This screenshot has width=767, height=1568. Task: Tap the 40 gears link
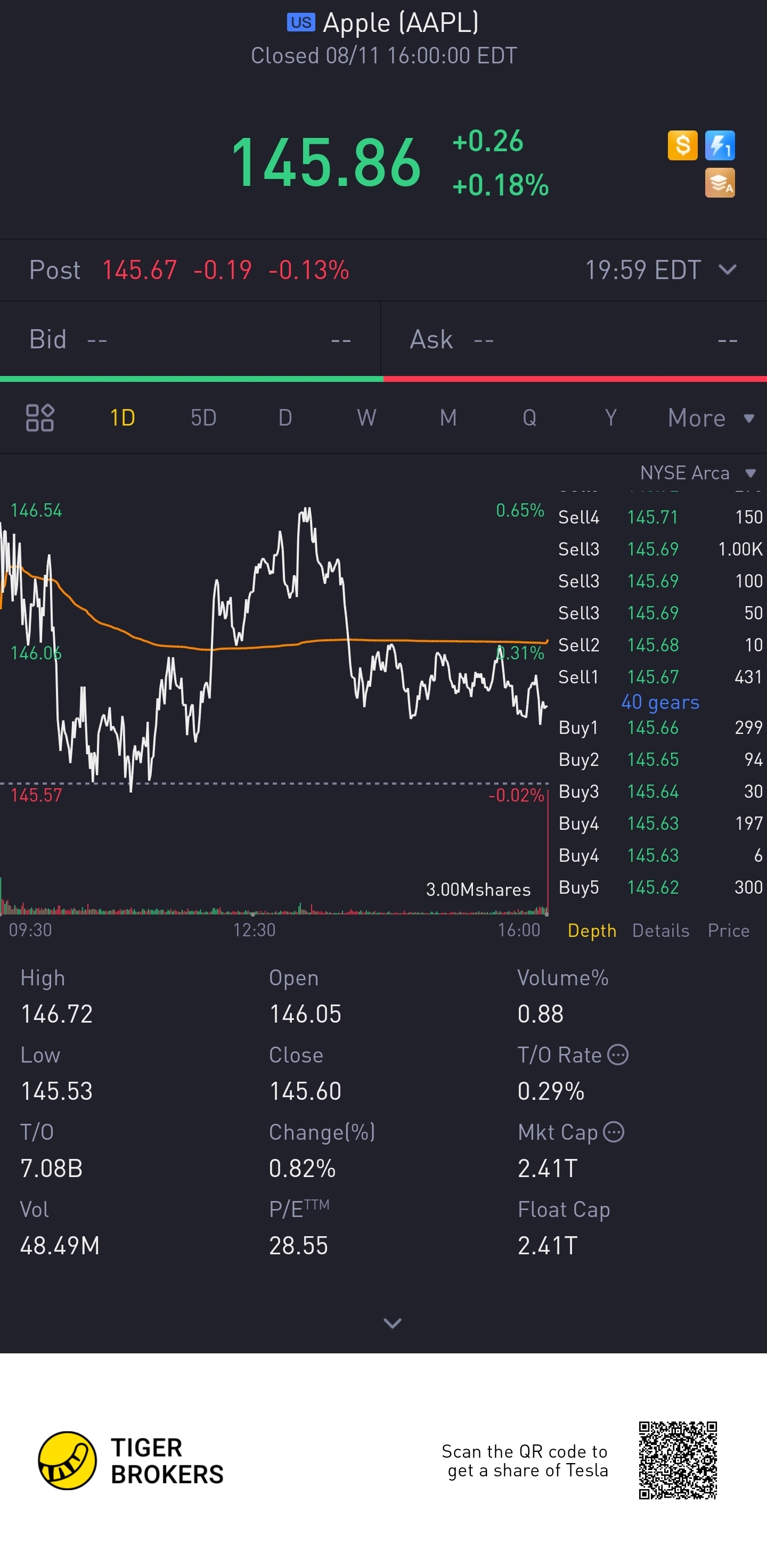660,702
